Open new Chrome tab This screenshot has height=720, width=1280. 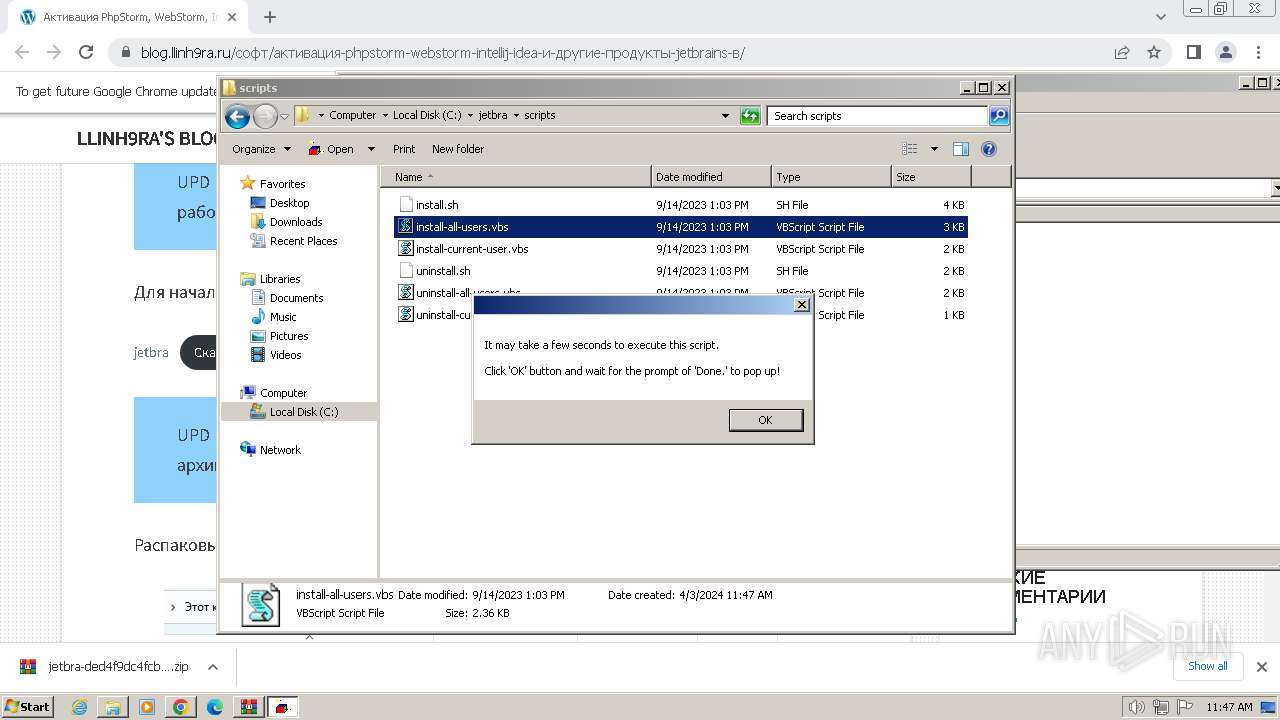tap(270, 17)
